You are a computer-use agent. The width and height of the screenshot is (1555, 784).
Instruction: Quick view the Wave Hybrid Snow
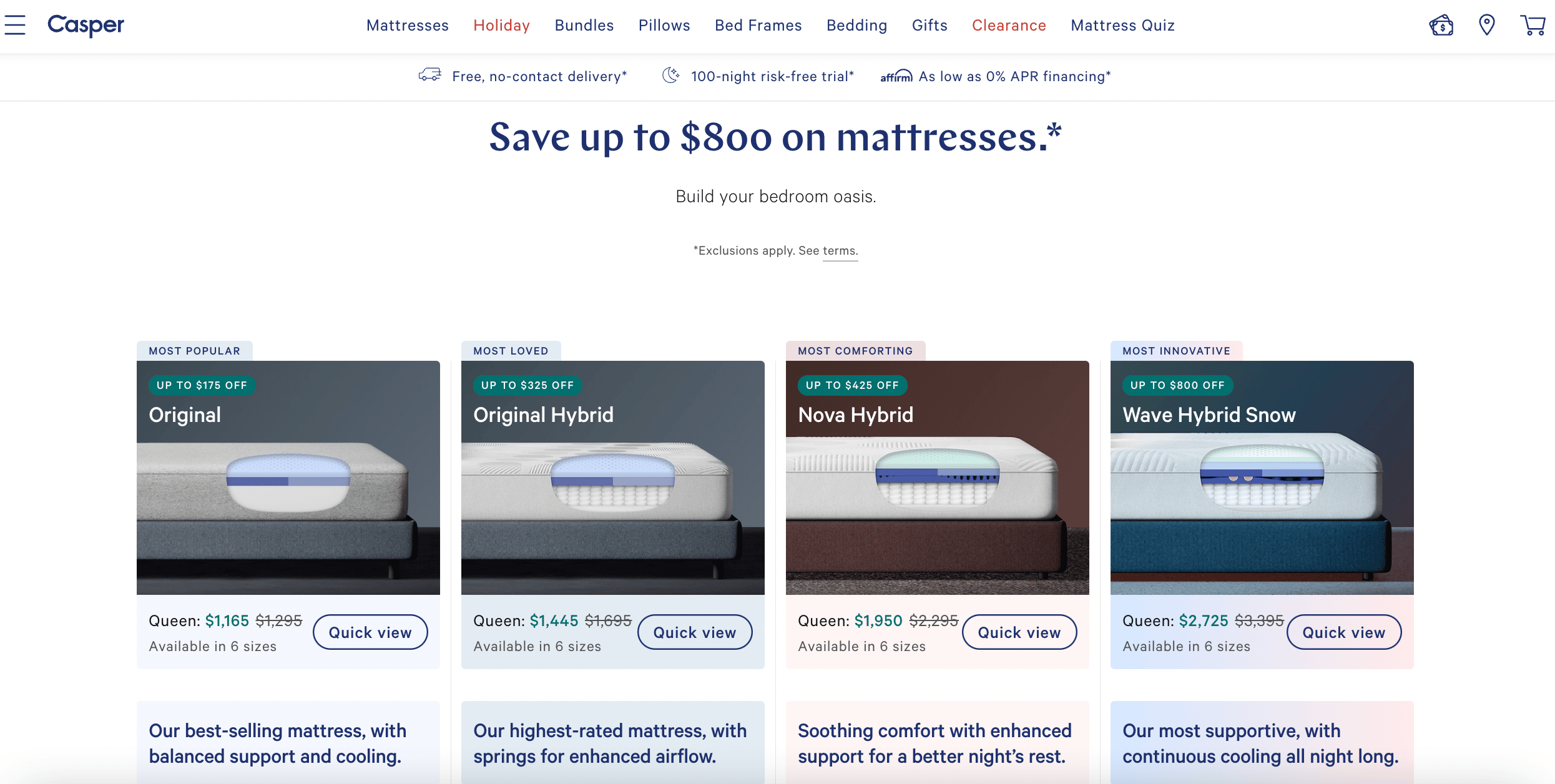coord(1344,632)
